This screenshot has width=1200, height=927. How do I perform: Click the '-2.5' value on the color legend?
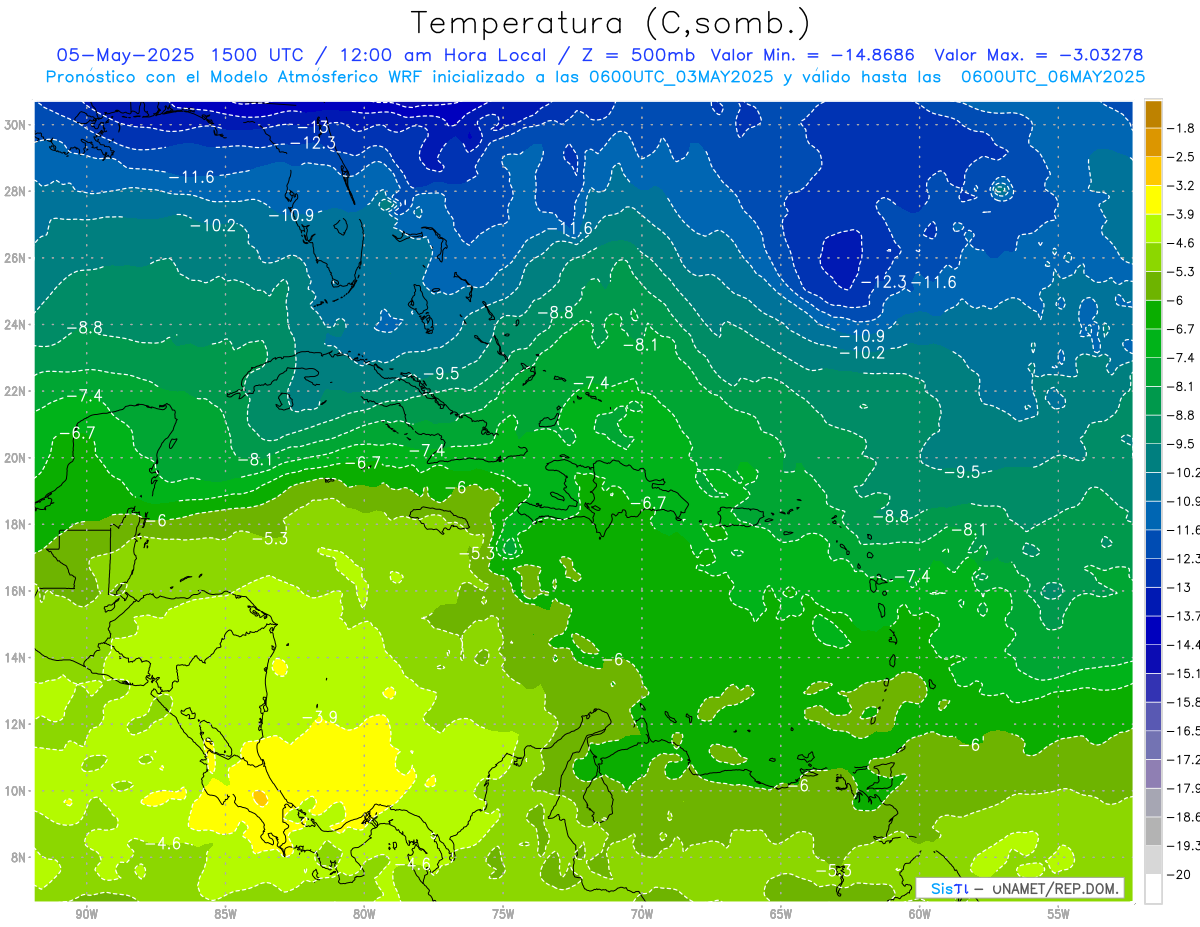[1182, 157]
